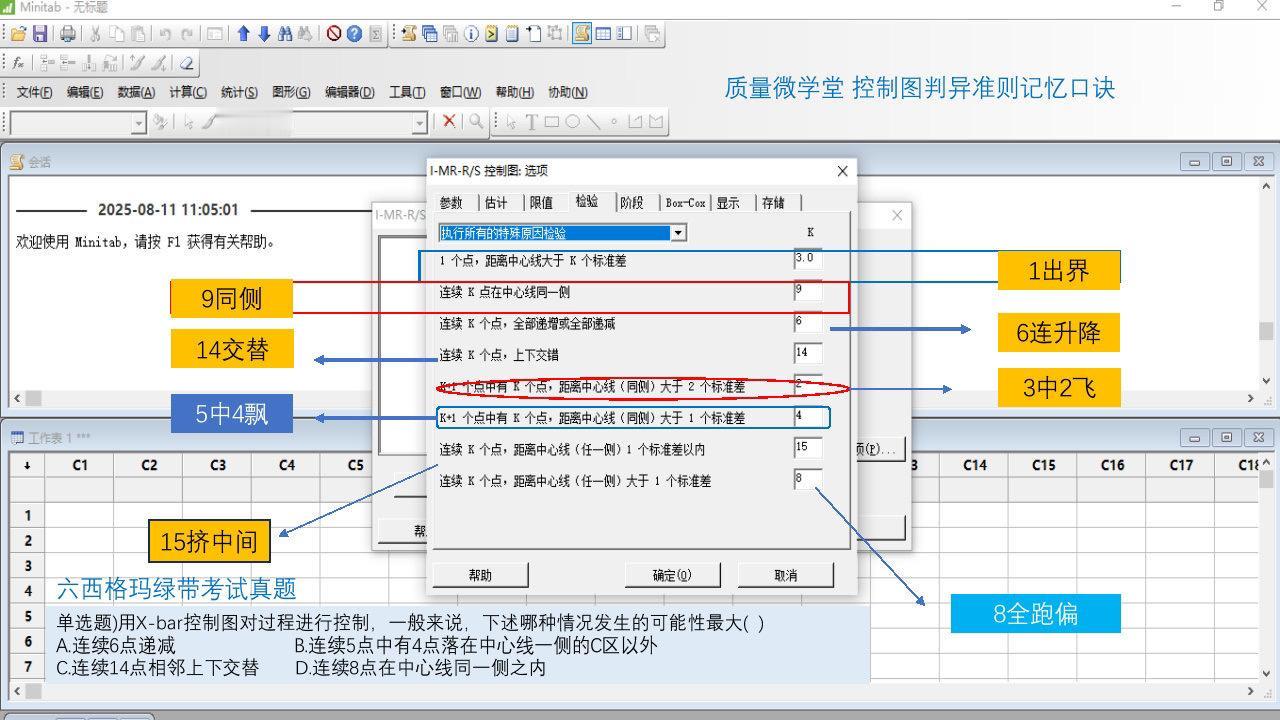Image resolution: width=1280 pixels, height=720 pixels.
Task: Click the K field showing 9 for 同一侧 test
Action: (808, 291)
